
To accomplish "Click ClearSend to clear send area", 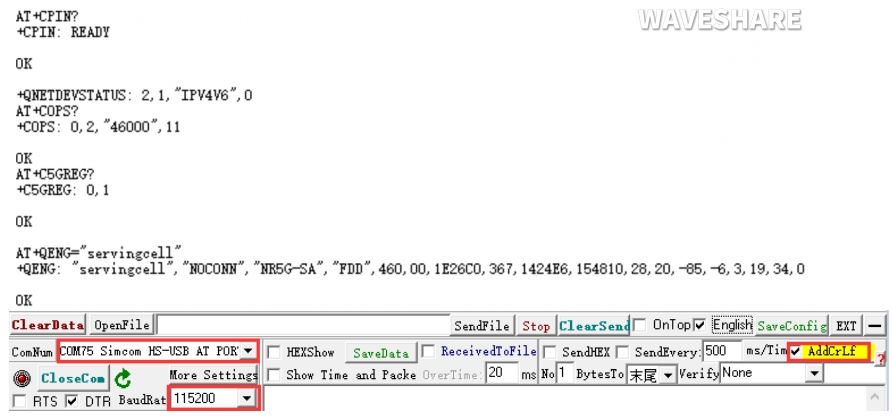I will [x=593, y=326].
